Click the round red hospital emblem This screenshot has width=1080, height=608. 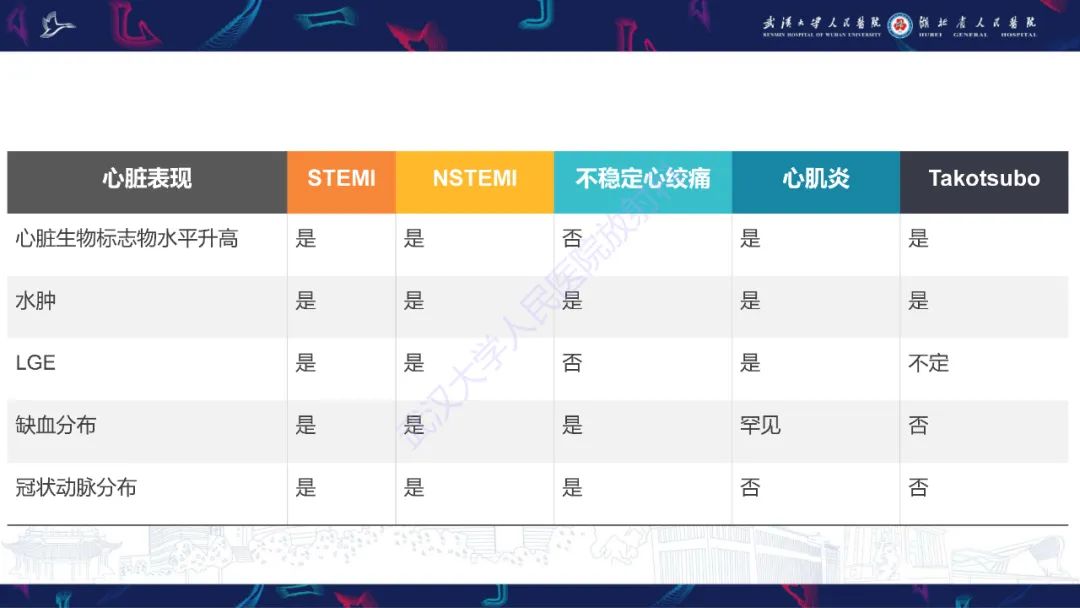(900, 26)
